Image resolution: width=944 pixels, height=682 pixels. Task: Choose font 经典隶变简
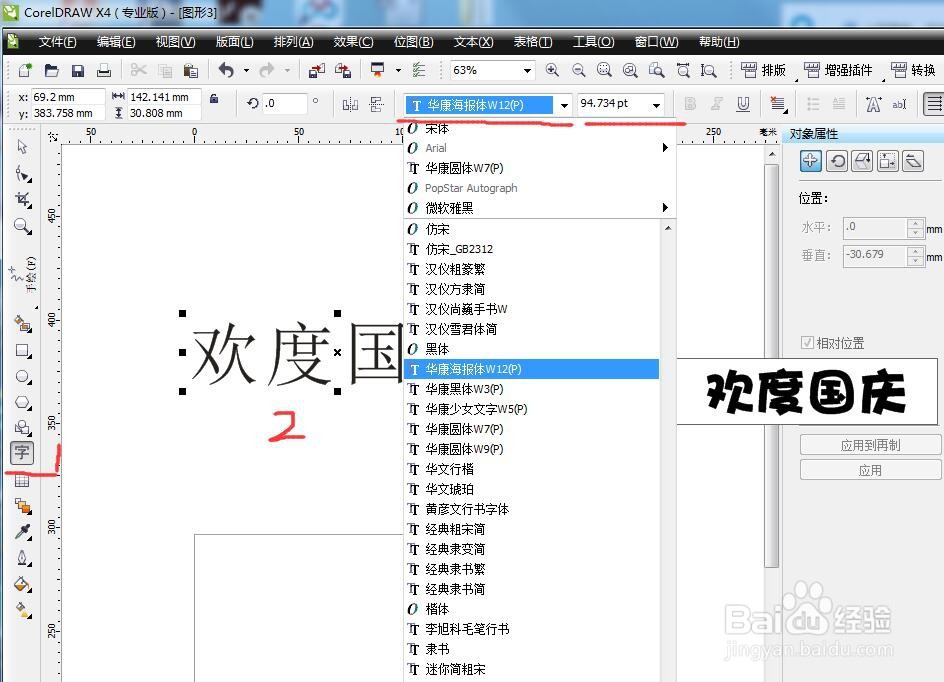(x=532, y=549)
